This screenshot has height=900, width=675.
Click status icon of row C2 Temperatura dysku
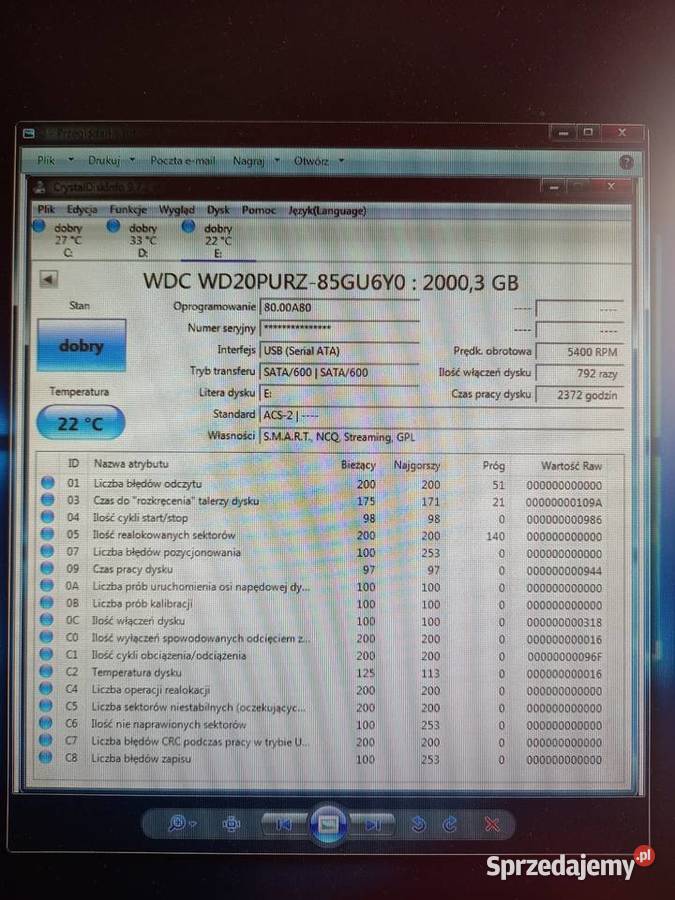47,671
